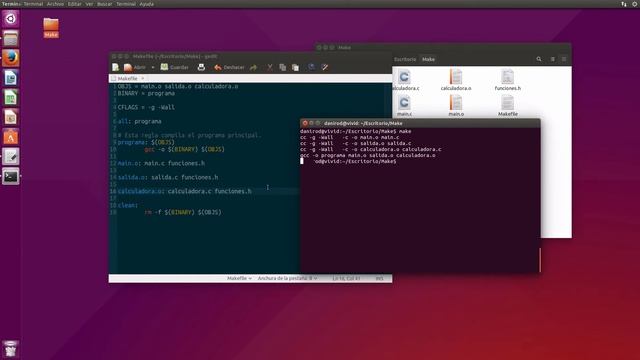Click the 'salida.o: salida.c funciones.h' line

tap(168, 177)
